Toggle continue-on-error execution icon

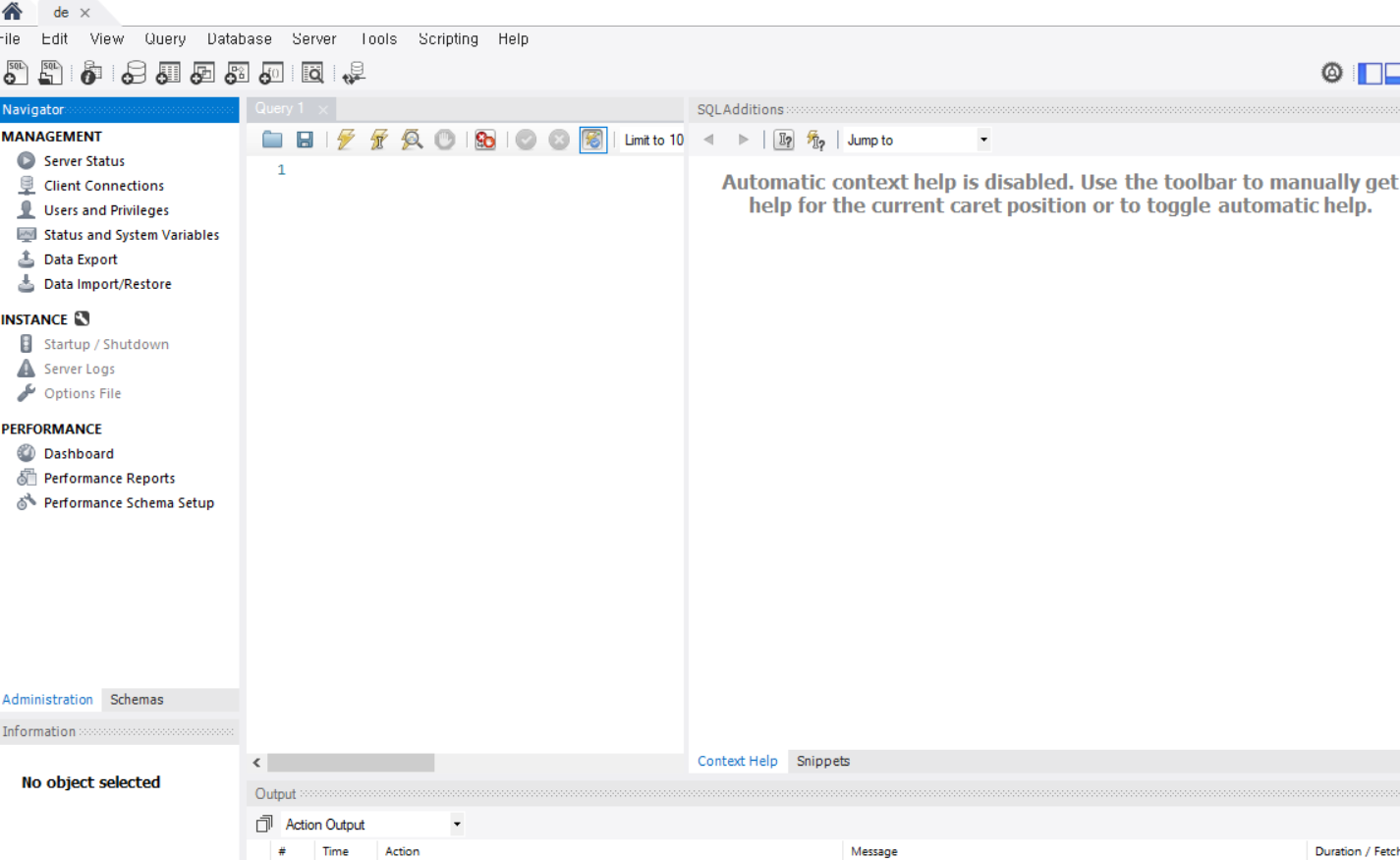pos(485,140)
